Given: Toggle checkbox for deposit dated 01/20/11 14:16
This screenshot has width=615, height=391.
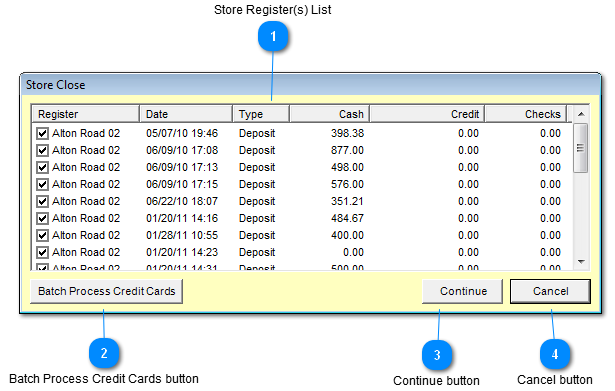Looking at the screenshot, I should pyautogui.click(x=42, y=218).
